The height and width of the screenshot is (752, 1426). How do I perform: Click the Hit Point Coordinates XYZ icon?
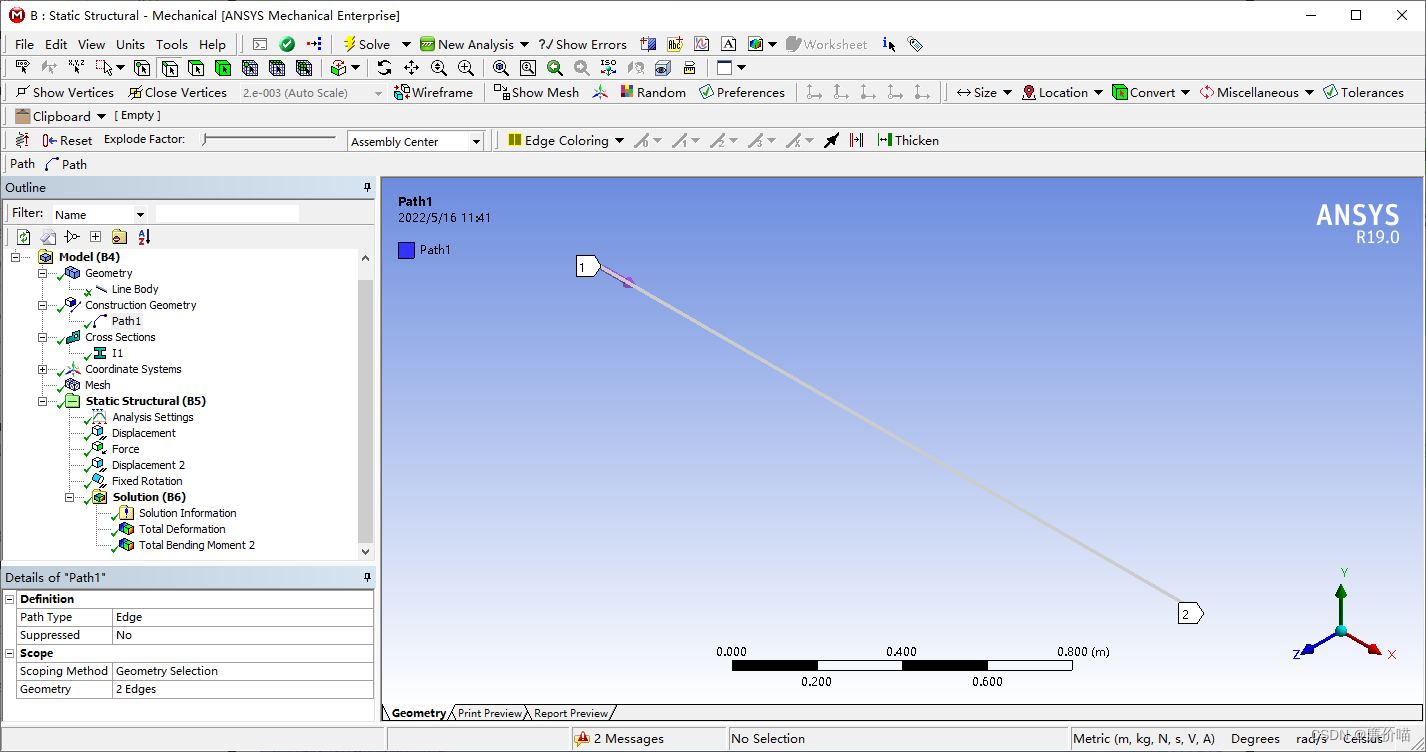pyautogui.click(x=75, y=68)
